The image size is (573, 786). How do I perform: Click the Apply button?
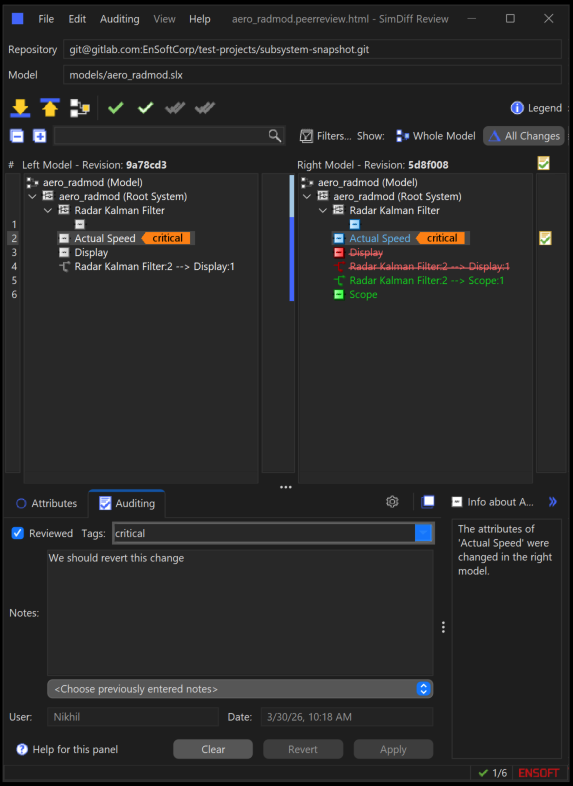coord(393,749)
